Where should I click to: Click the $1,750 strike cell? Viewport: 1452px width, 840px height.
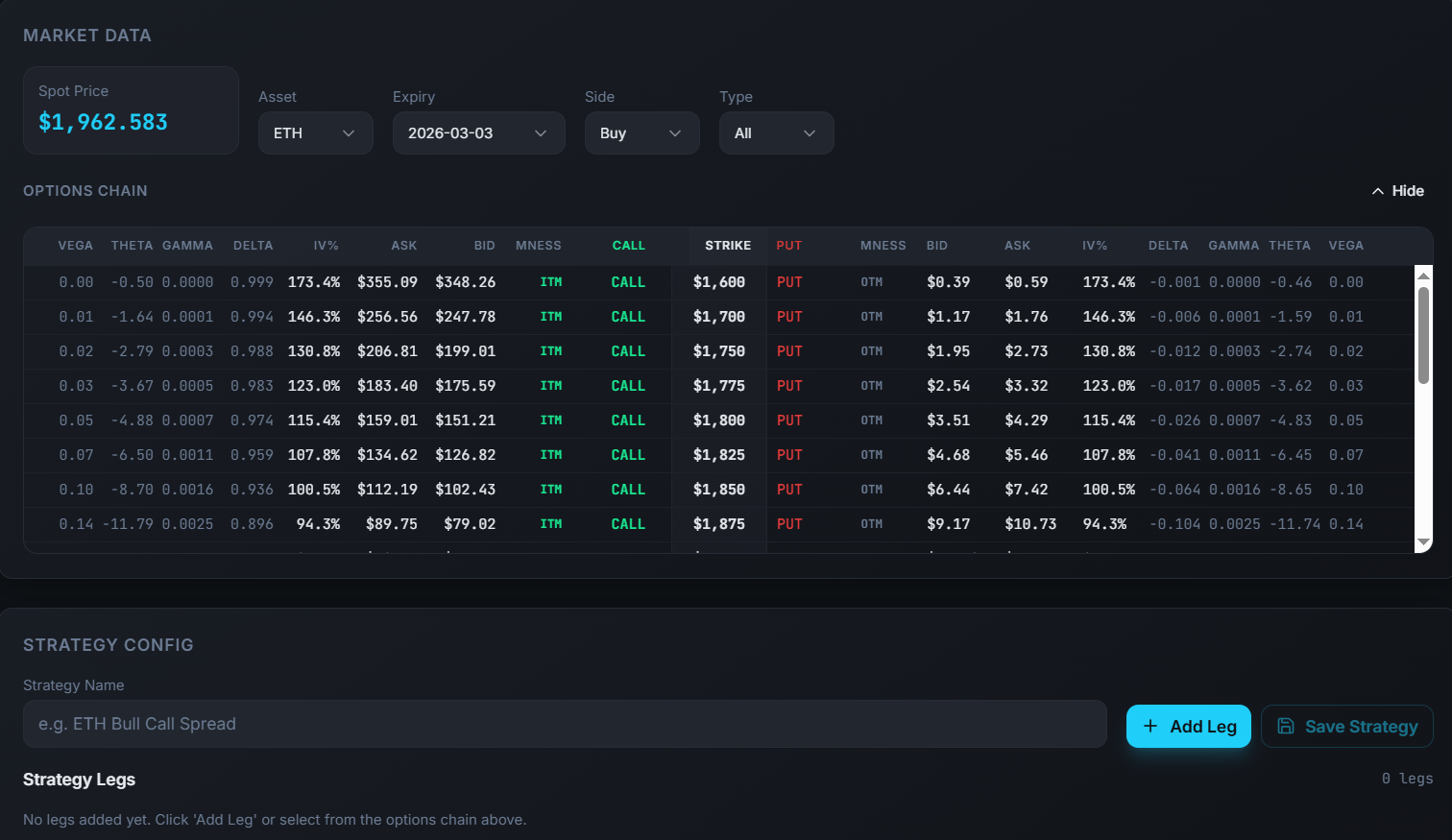[x=719, y=351]
